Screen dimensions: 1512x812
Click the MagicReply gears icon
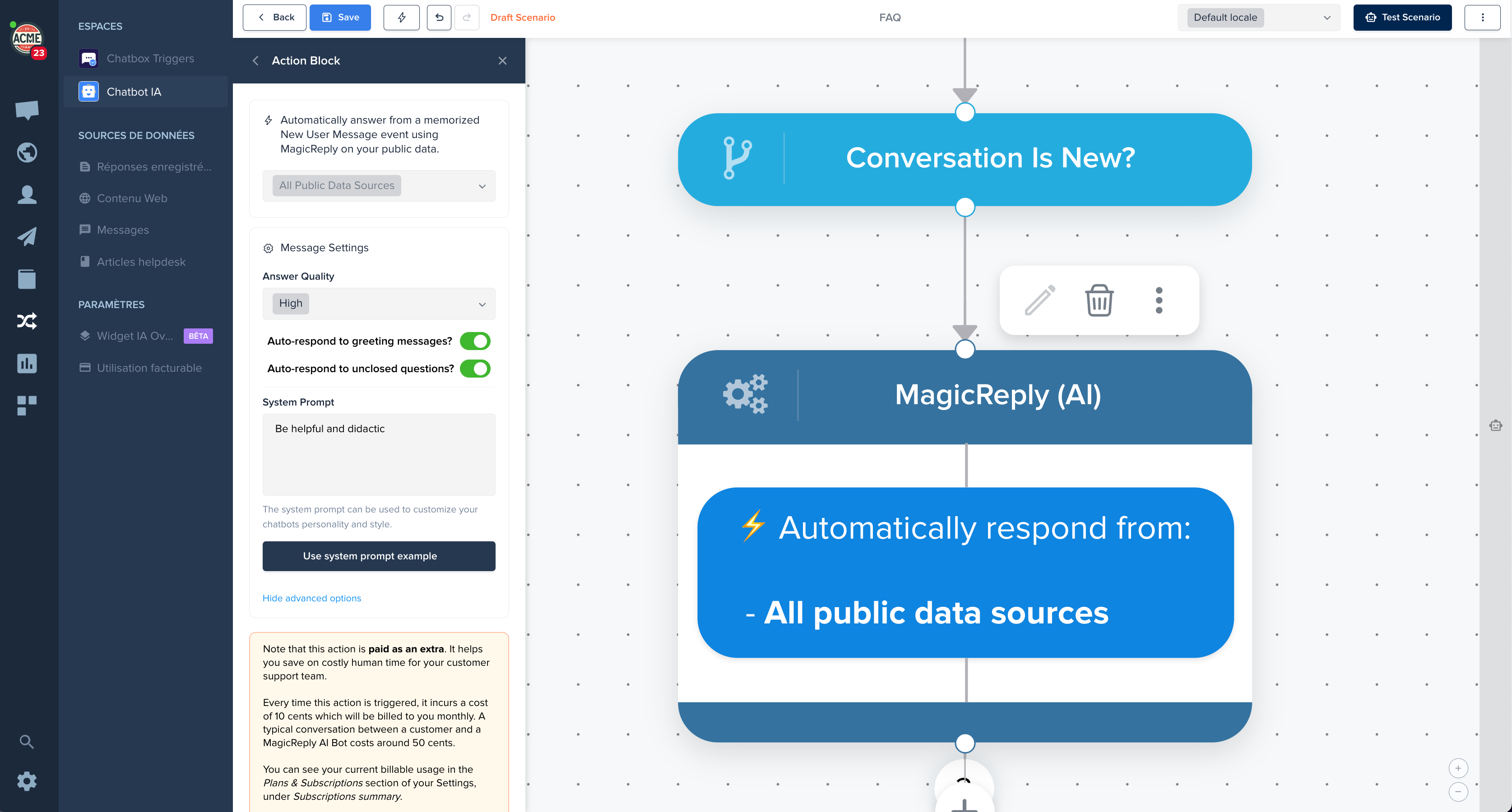(746, 394)
